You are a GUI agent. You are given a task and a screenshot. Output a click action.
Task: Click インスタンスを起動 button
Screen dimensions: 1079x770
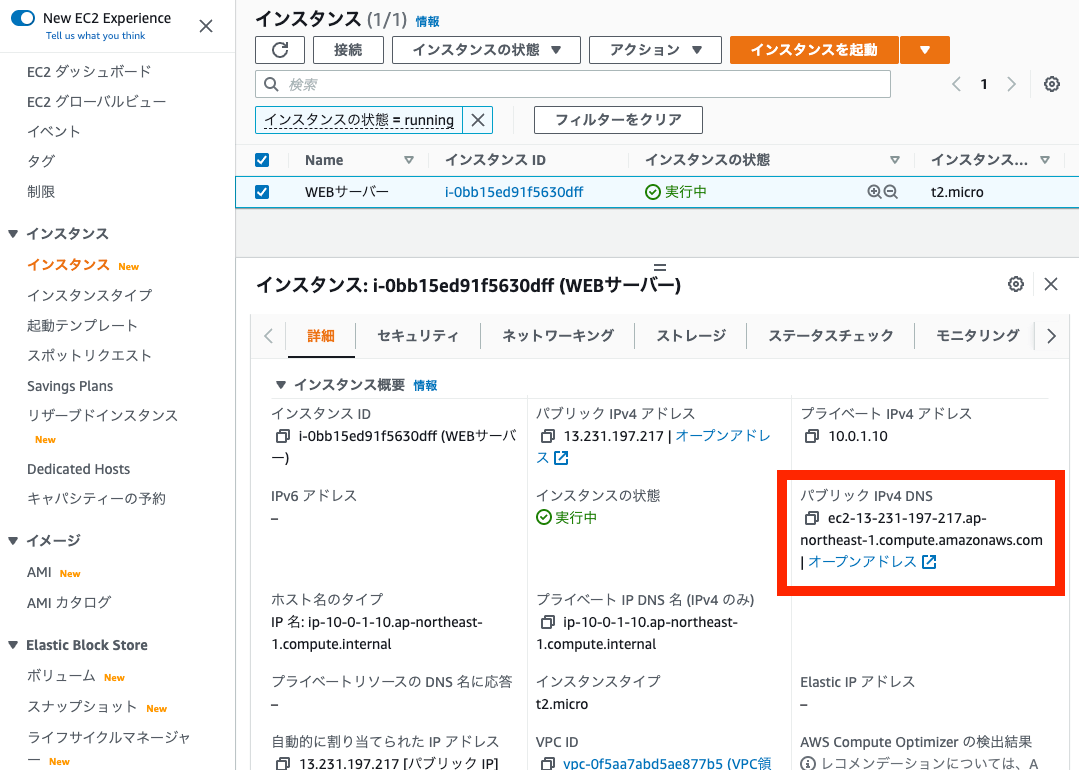[814, 50]
